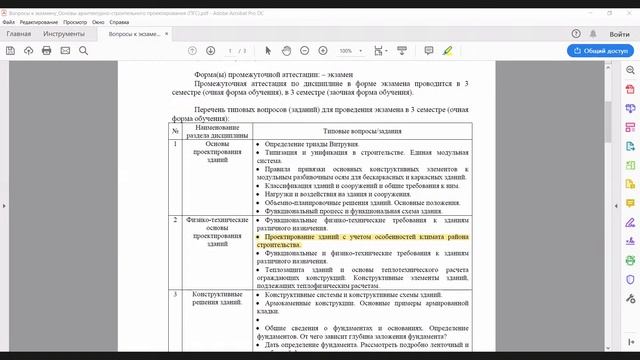The width and height of the screenshot is (640, 360).
Task: Open Protect shield tool in right pane
Action: (x=630, y=280)
